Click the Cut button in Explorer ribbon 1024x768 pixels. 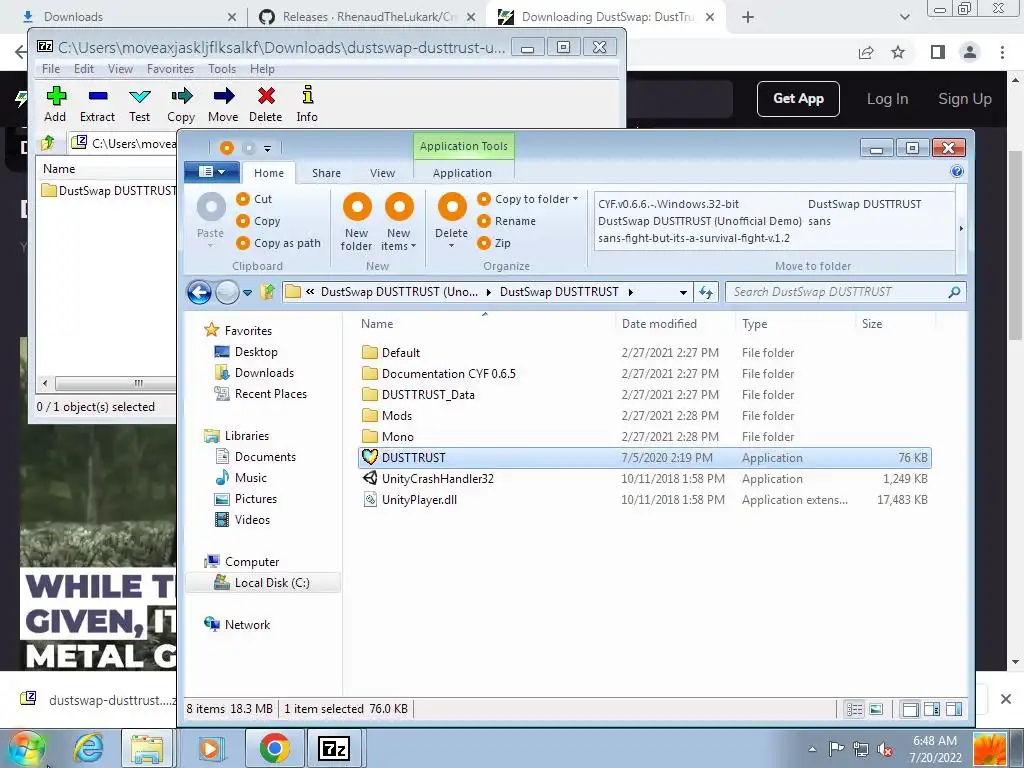pyautogui.click(x=255, y=199)
